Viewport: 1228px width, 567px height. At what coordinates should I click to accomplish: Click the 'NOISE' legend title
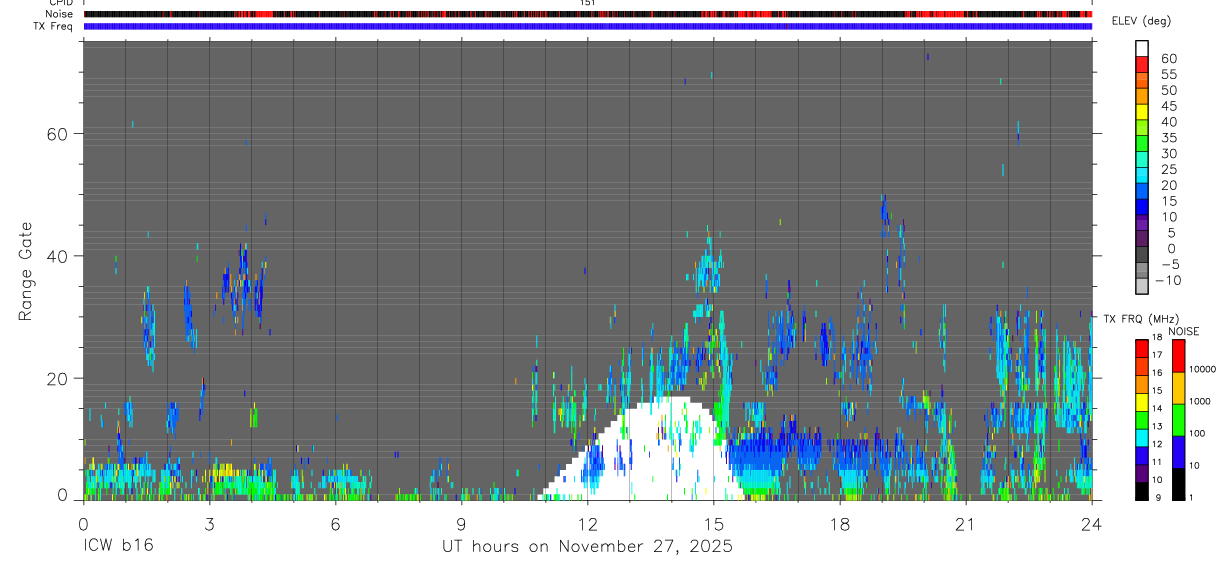(1183, 331)
